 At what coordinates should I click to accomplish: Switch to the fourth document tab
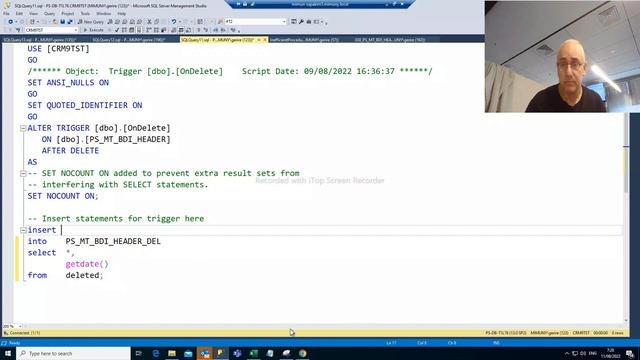pos(304,40)
